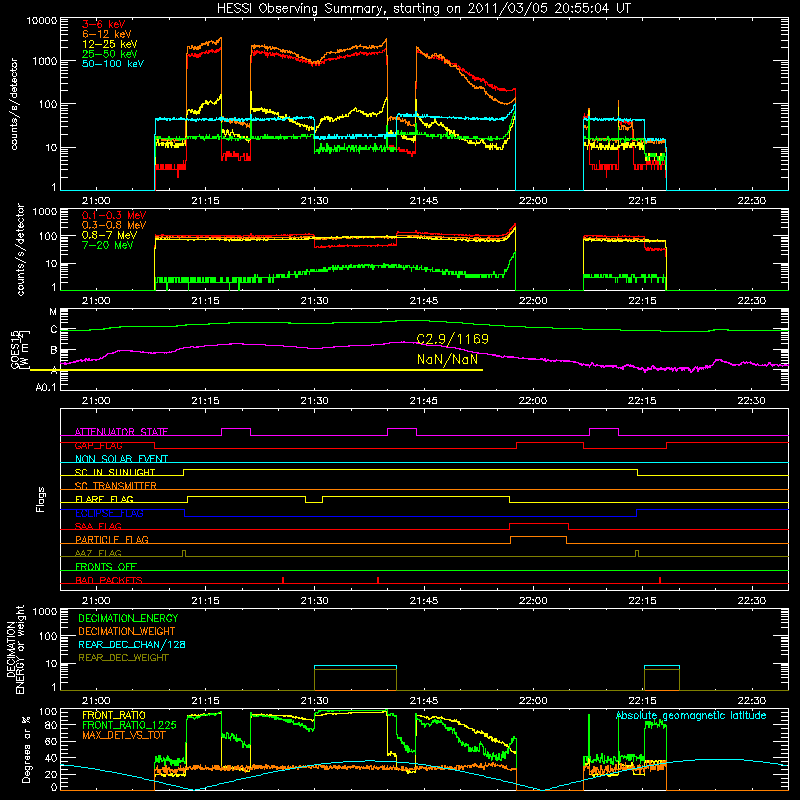Click the DECIMATION_ENERGY legend label

(x=128, y=618)
